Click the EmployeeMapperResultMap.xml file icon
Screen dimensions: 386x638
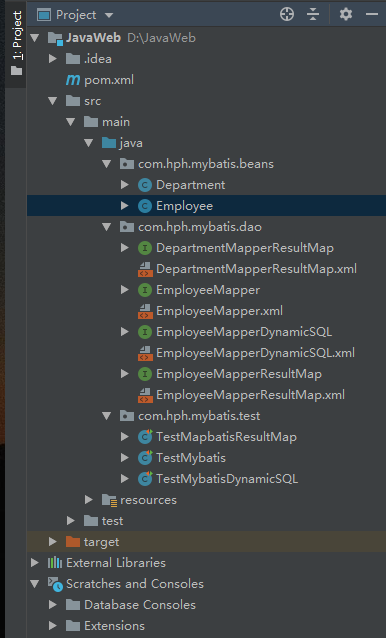(145, 395)
